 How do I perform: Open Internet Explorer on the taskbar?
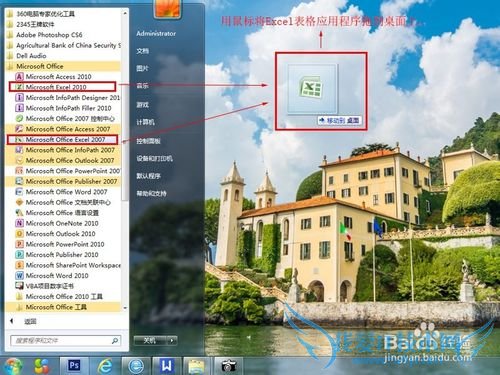pyautogui.click(x=105, y=366)
